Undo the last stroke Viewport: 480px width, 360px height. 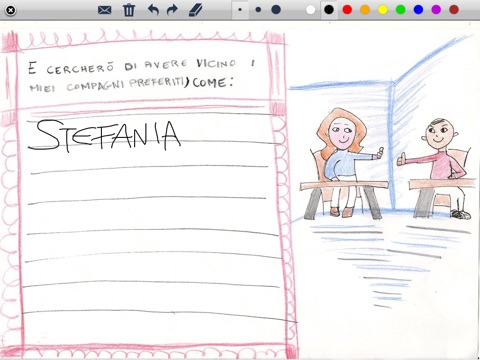point(153,10)
